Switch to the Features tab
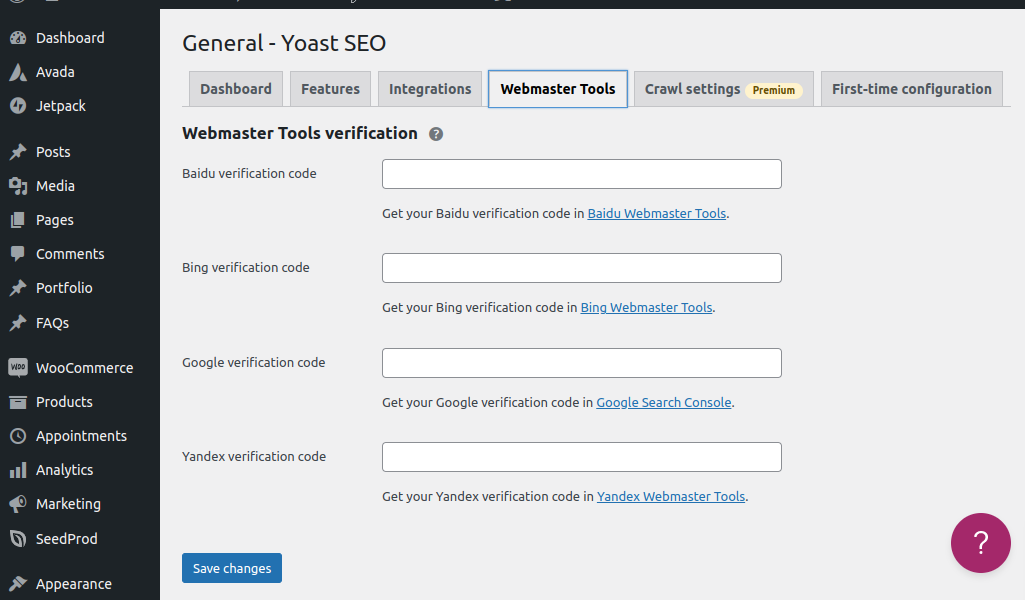Screen dimensions: 1025x600 [x=330, y=89]
